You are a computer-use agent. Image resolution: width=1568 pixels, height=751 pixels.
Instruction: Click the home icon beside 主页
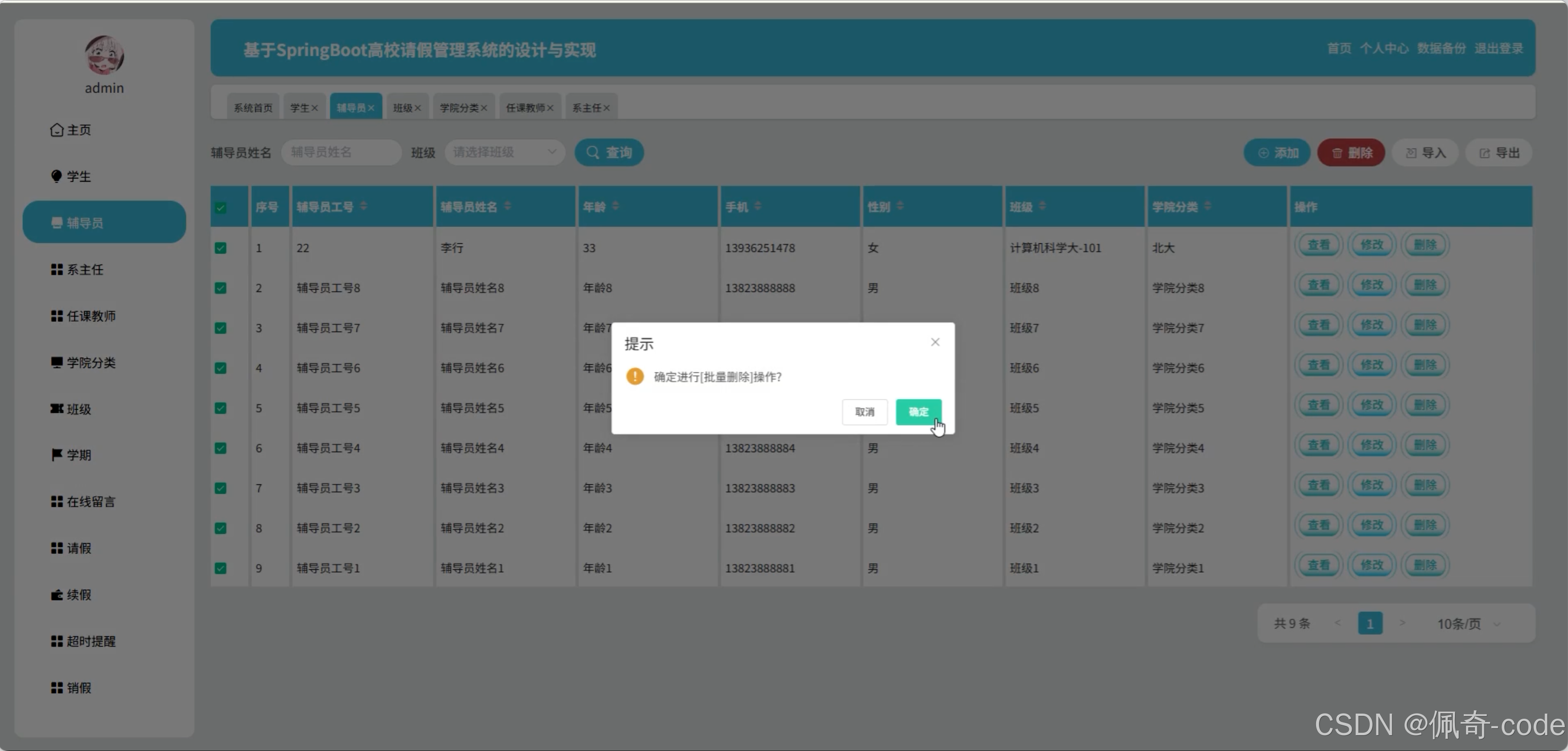[x=57, y=130]
